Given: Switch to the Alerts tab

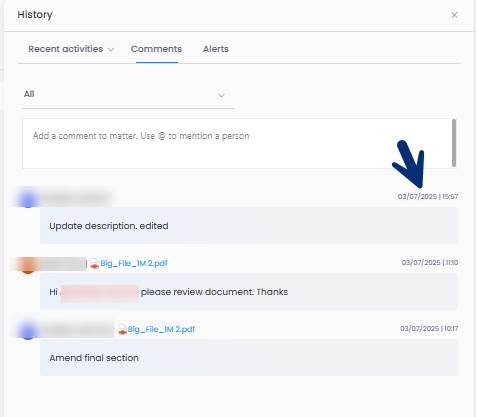Looking at the screenshot, I should pos(216,49).
